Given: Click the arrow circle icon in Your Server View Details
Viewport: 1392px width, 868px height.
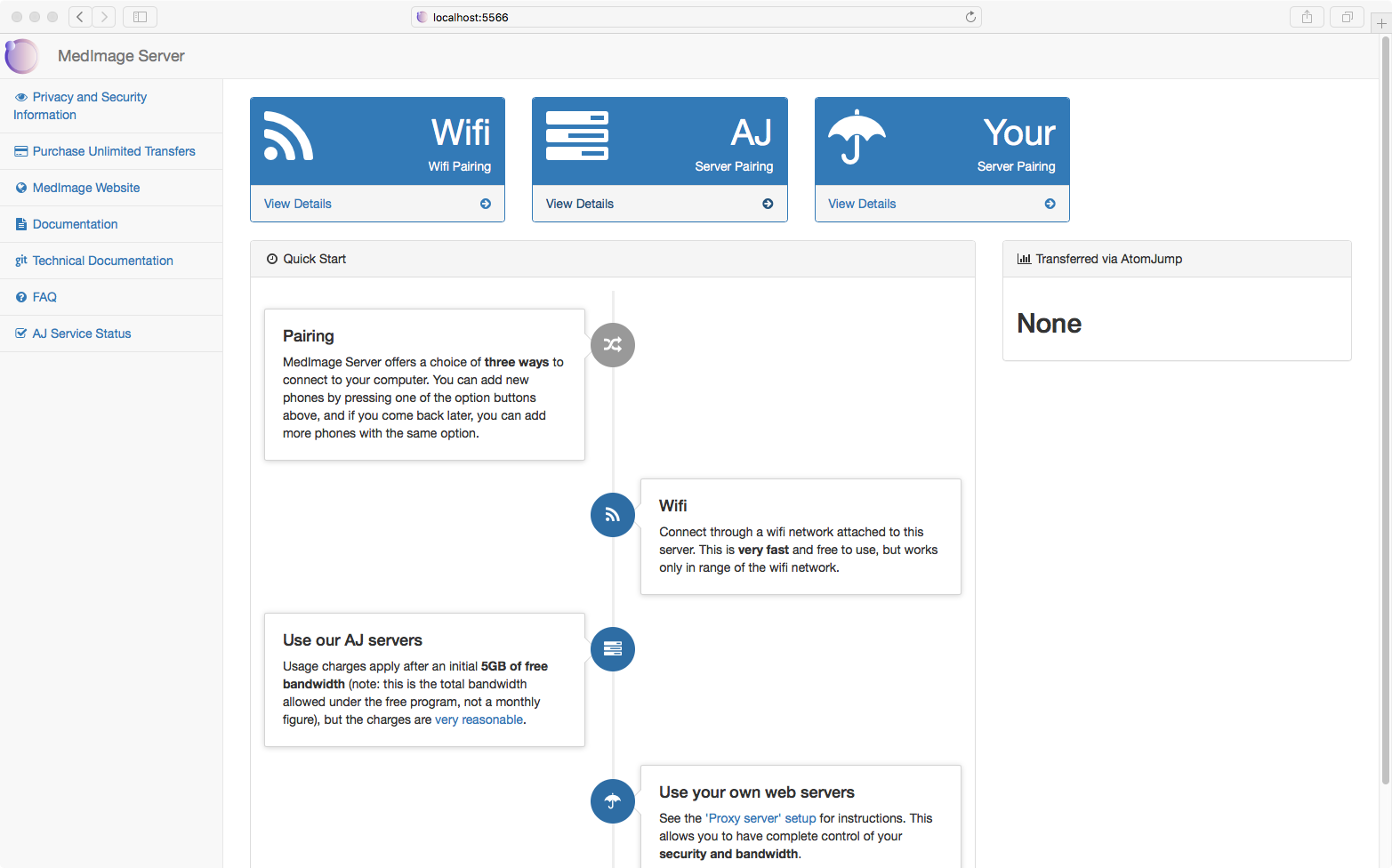Looking at the screenshot, I should click(1050, 204).
